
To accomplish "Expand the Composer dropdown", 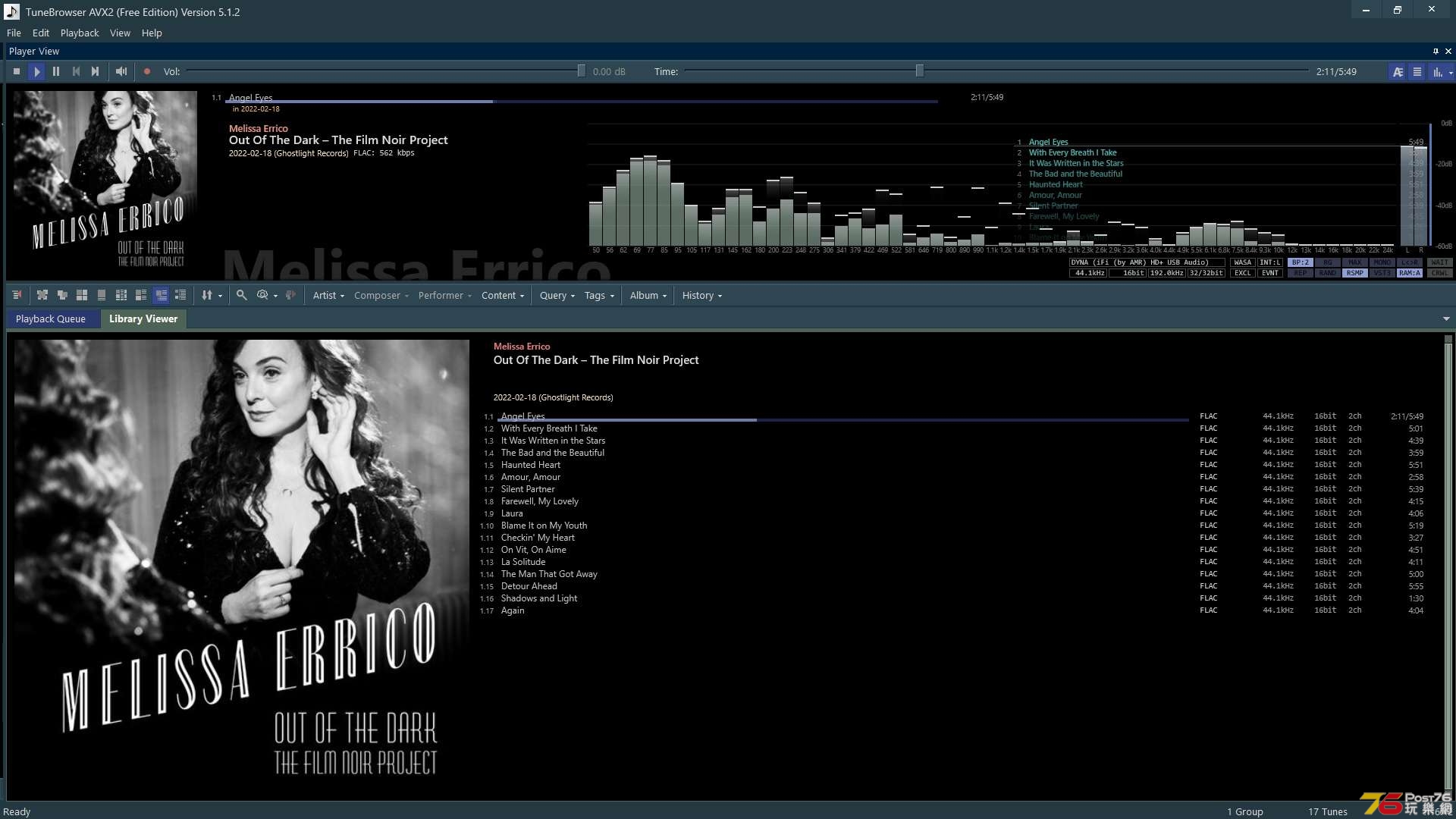I will (x=381, y=295).
